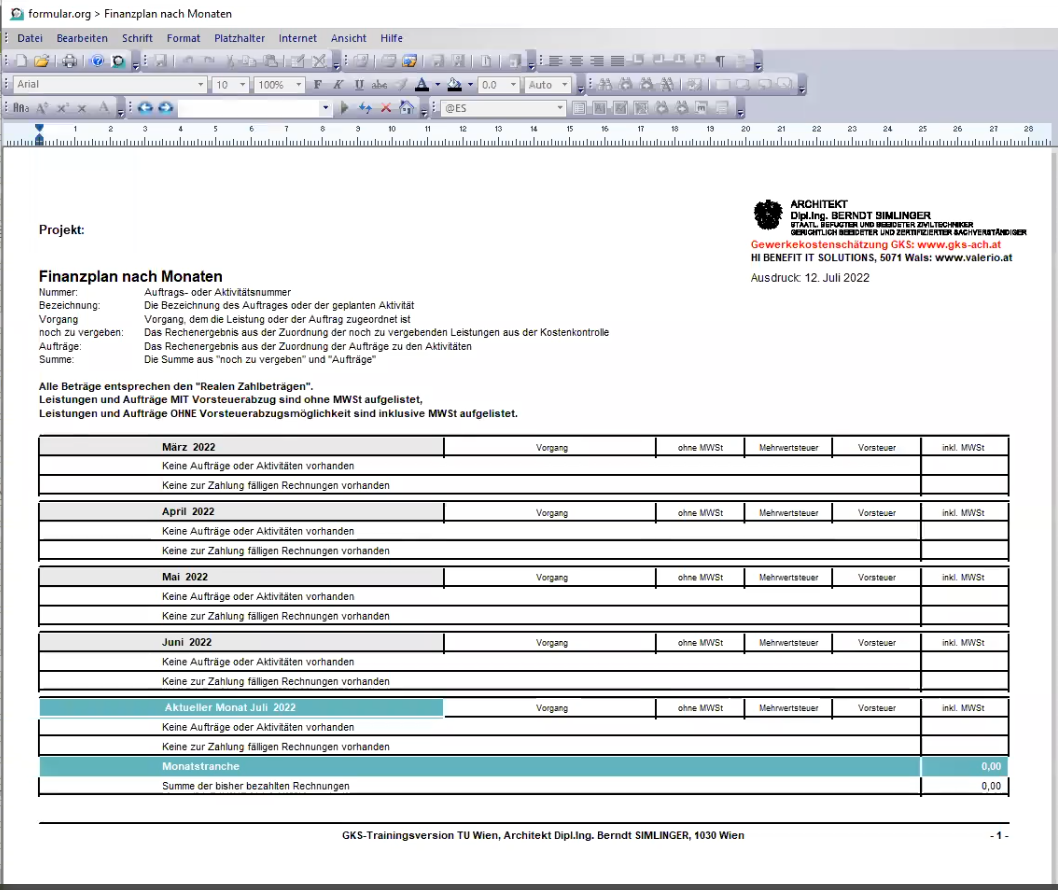This screenshot has height=890, width=1058.
Task: Click the address input field in navigation toolbar
Action: click(248, 108)
